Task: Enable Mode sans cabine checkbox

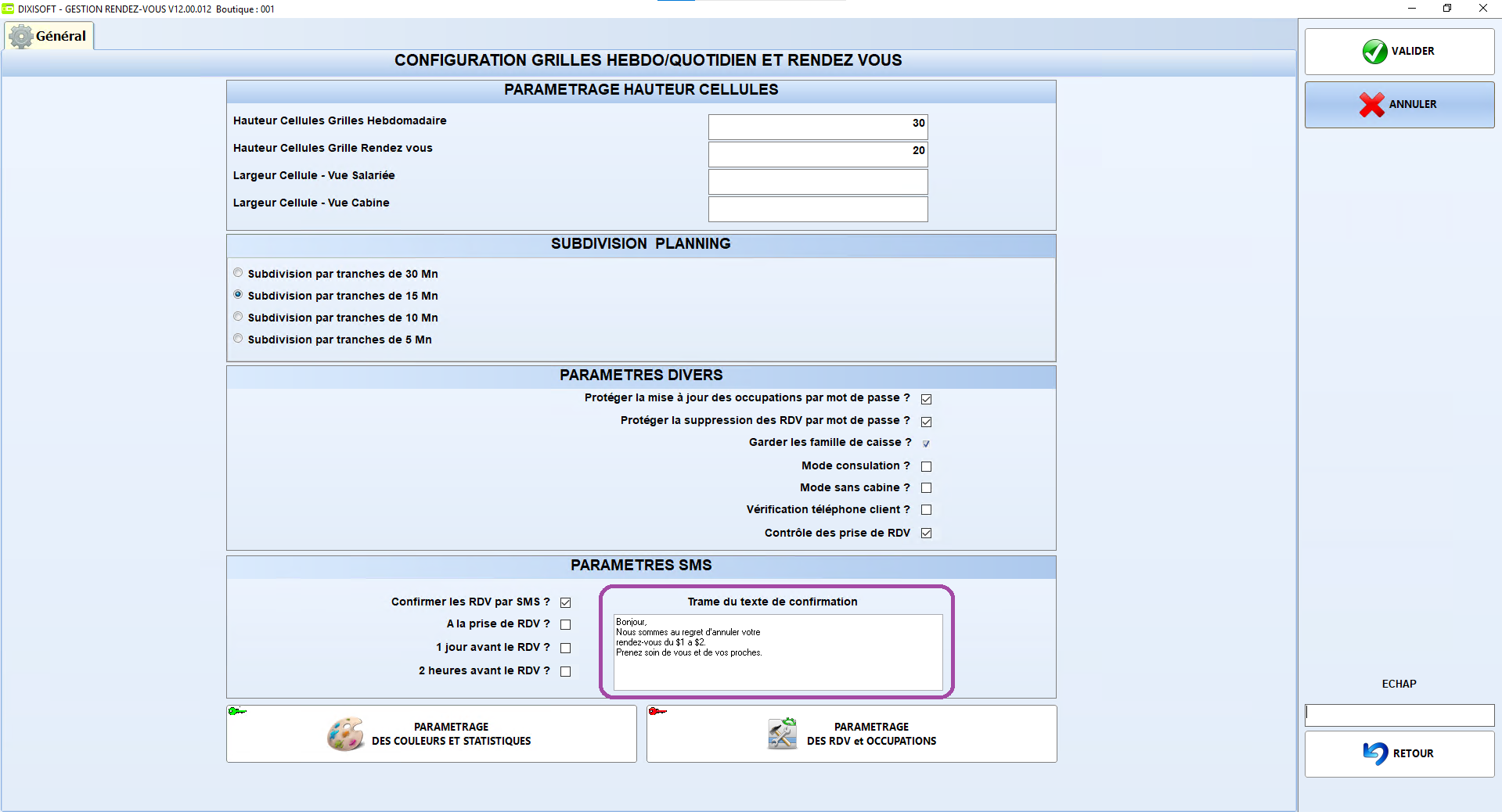Action: pos(926,488)
